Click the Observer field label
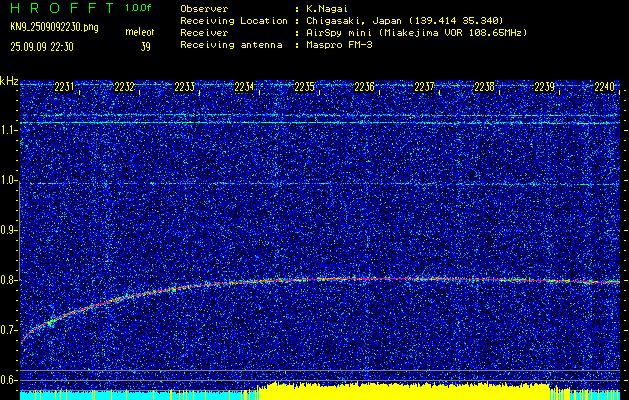 204,8
